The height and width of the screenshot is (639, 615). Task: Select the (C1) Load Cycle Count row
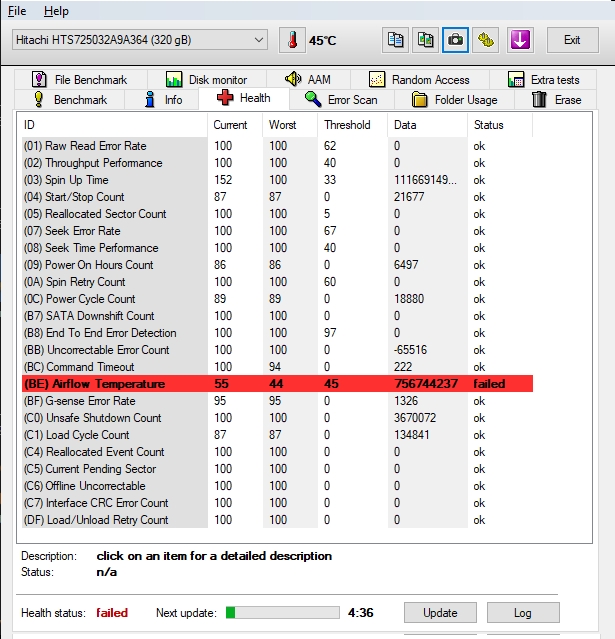(277, 435)
